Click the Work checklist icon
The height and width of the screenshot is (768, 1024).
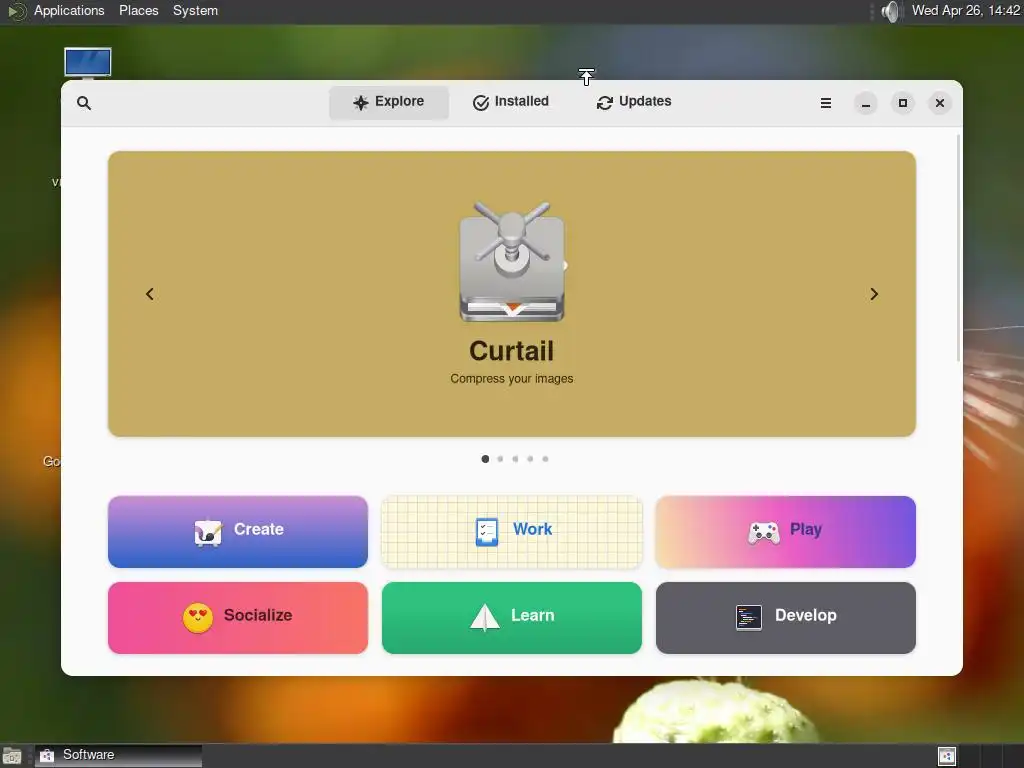coord(487,532)
